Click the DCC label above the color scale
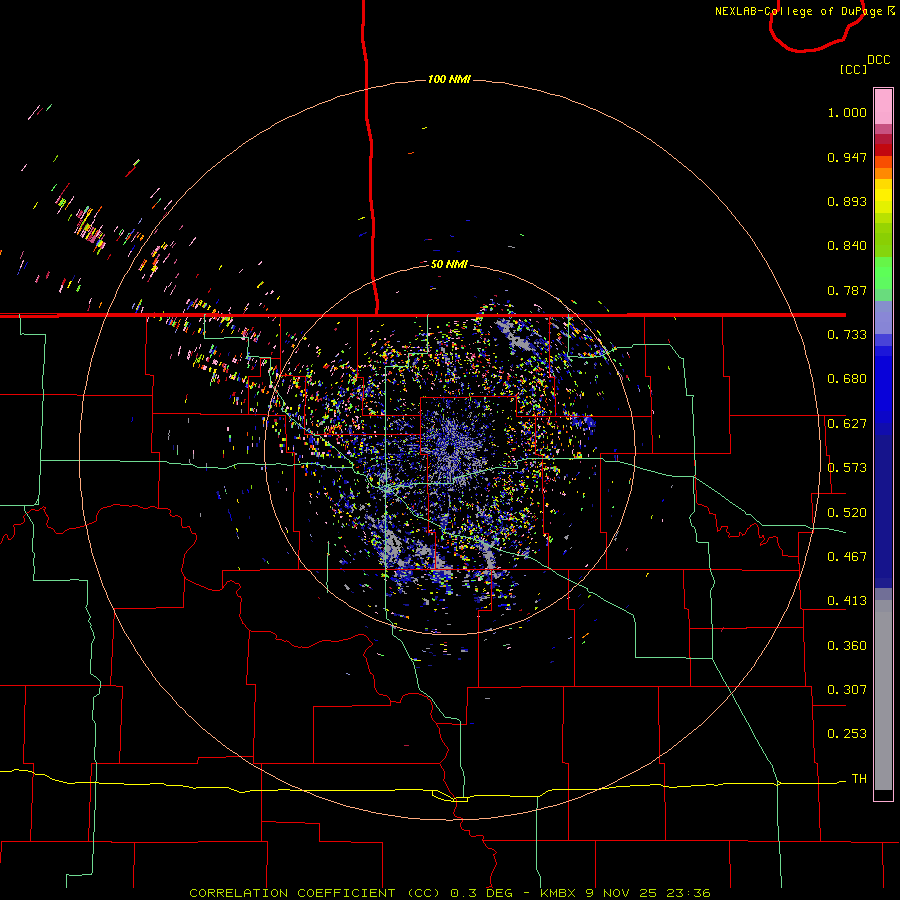Viewport: 900px width, 900px height. pos(878,60)
